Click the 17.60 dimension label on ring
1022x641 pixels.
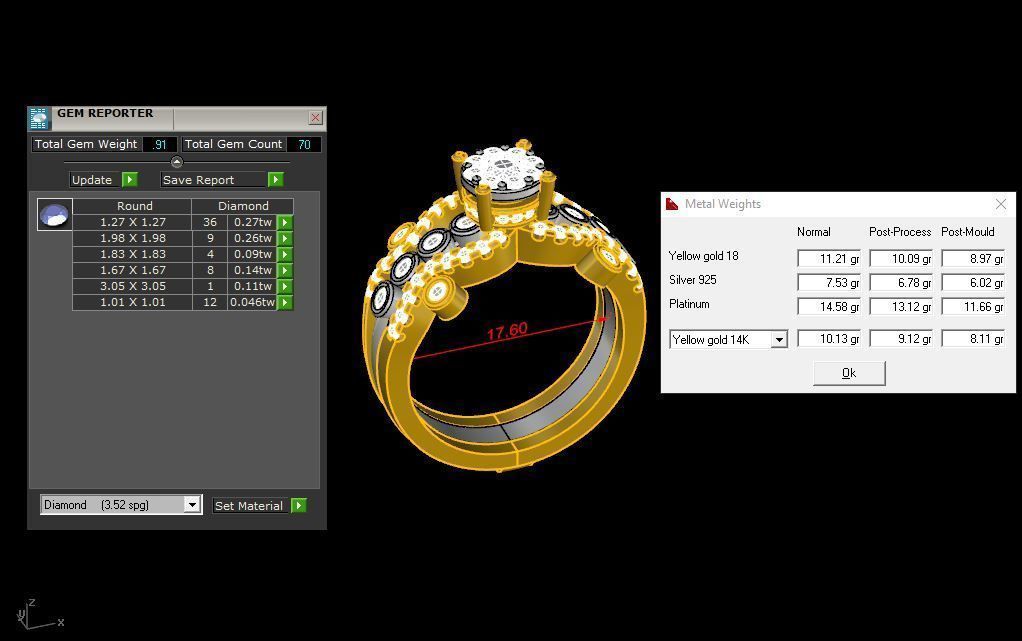[x=507, y=331]
